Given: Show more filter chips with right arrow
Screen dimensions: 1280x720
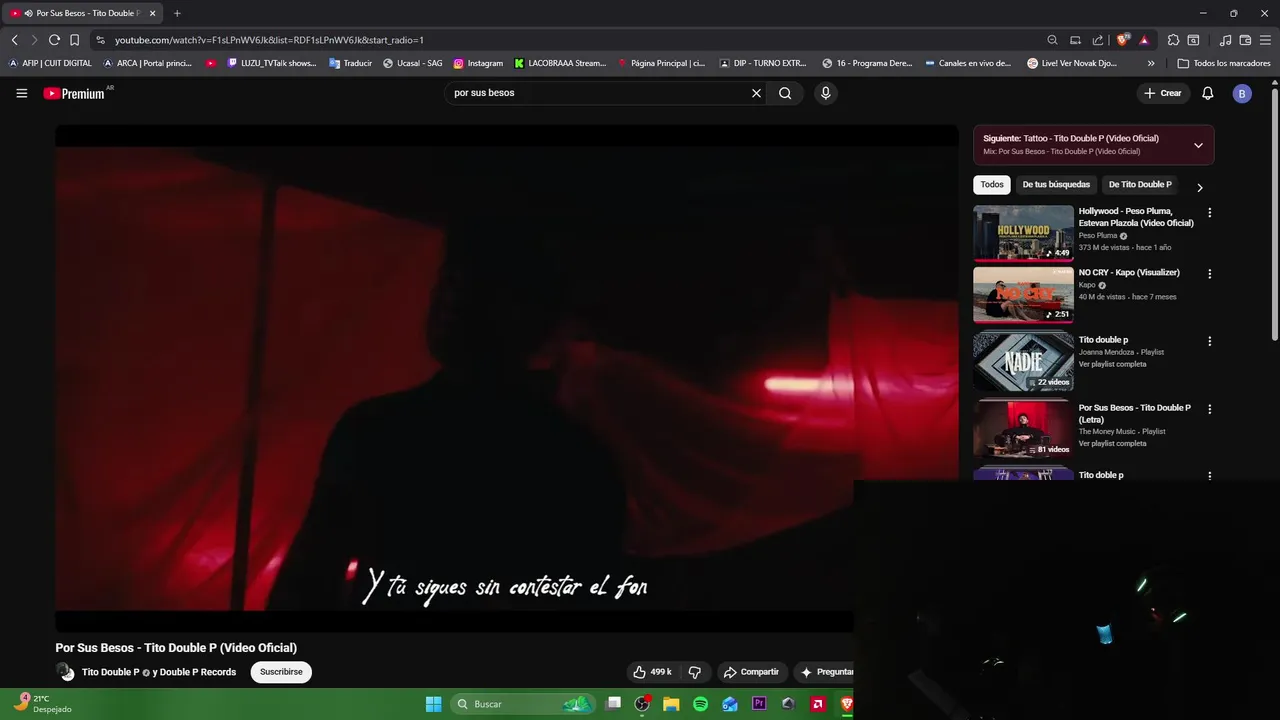Looking at the screenshot, I should [1200, 187].
